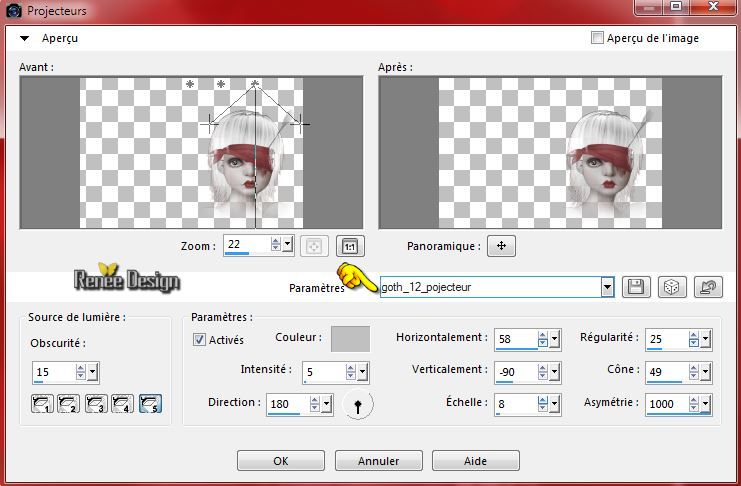Uncheck the Activés checkbox
Viewport: 741px width, 486px height.
pos(199,339)
